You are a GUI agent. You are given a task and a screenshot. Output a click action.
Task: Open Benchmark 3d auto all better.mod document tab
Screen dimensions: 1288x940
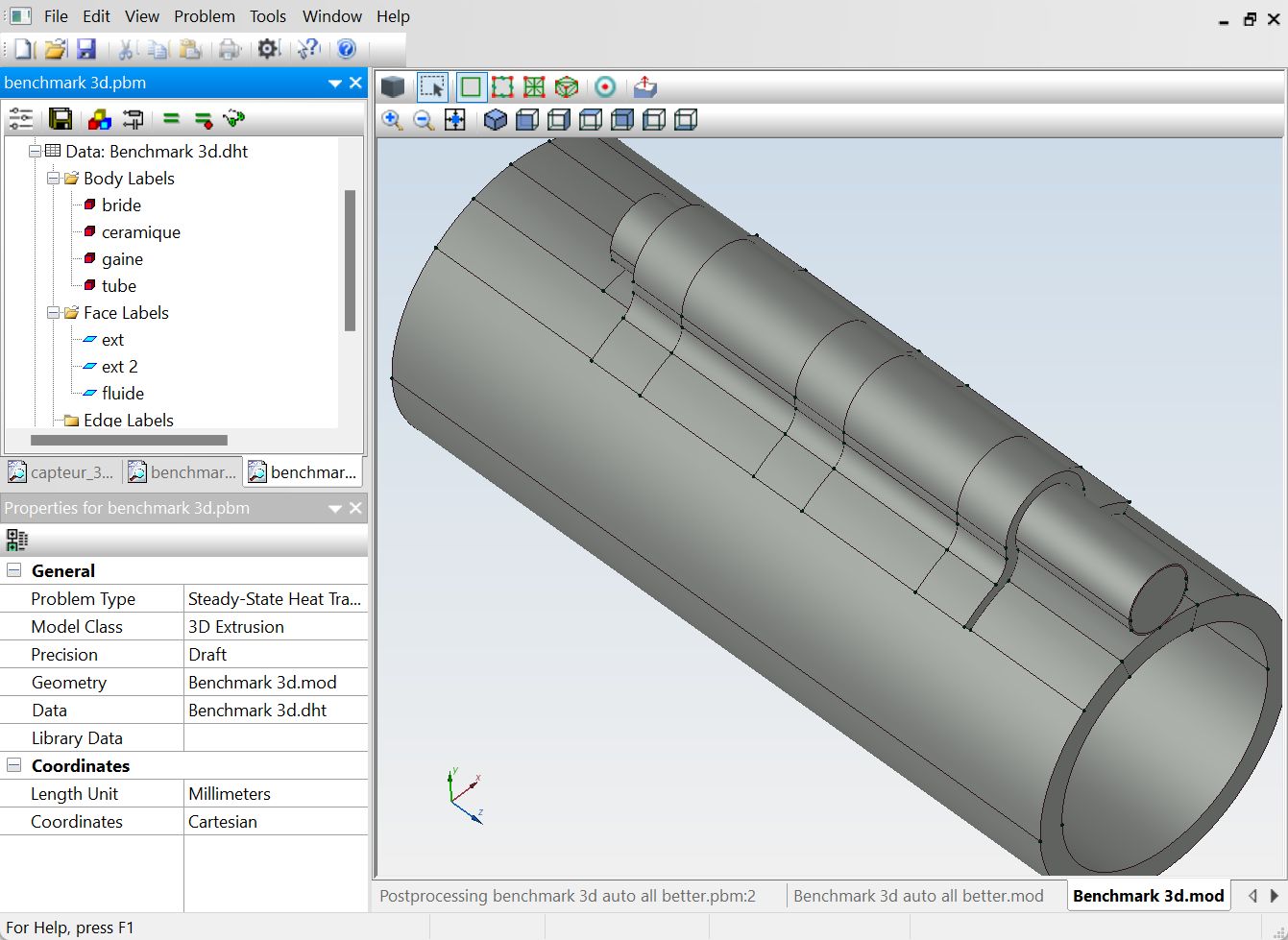point(917,896)
